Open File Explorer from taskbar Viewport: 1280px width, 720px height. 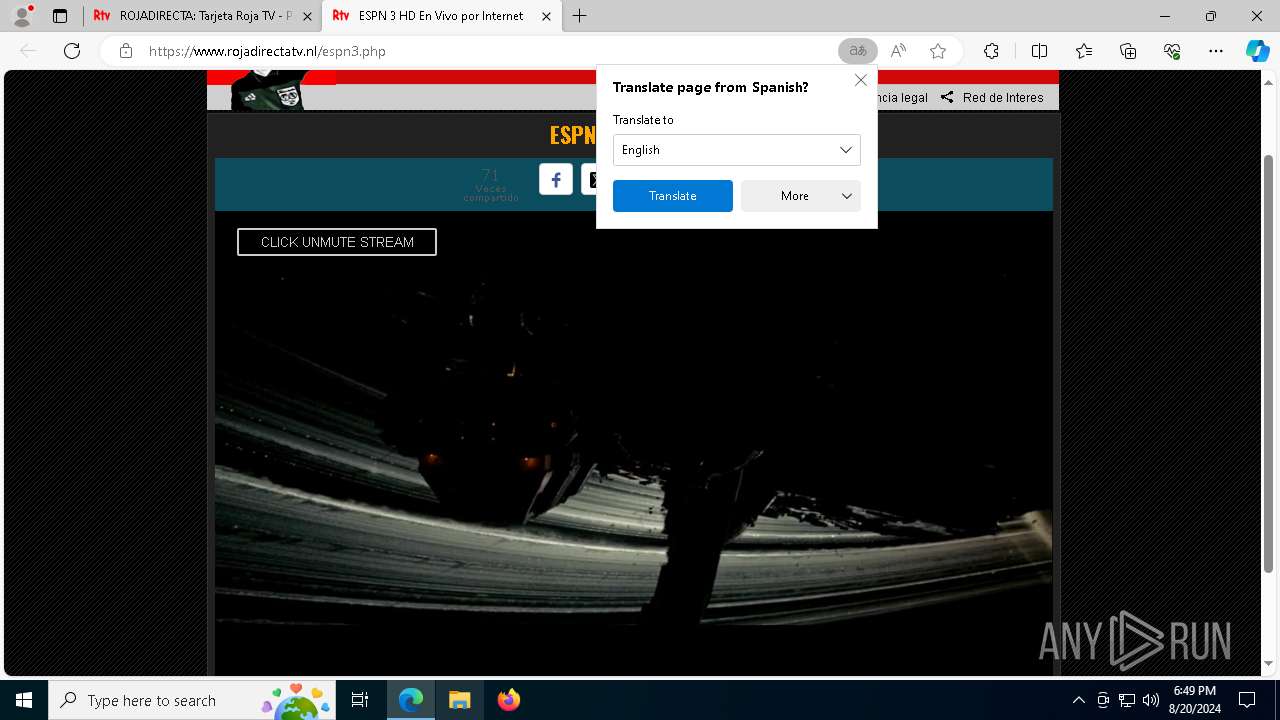459,700
